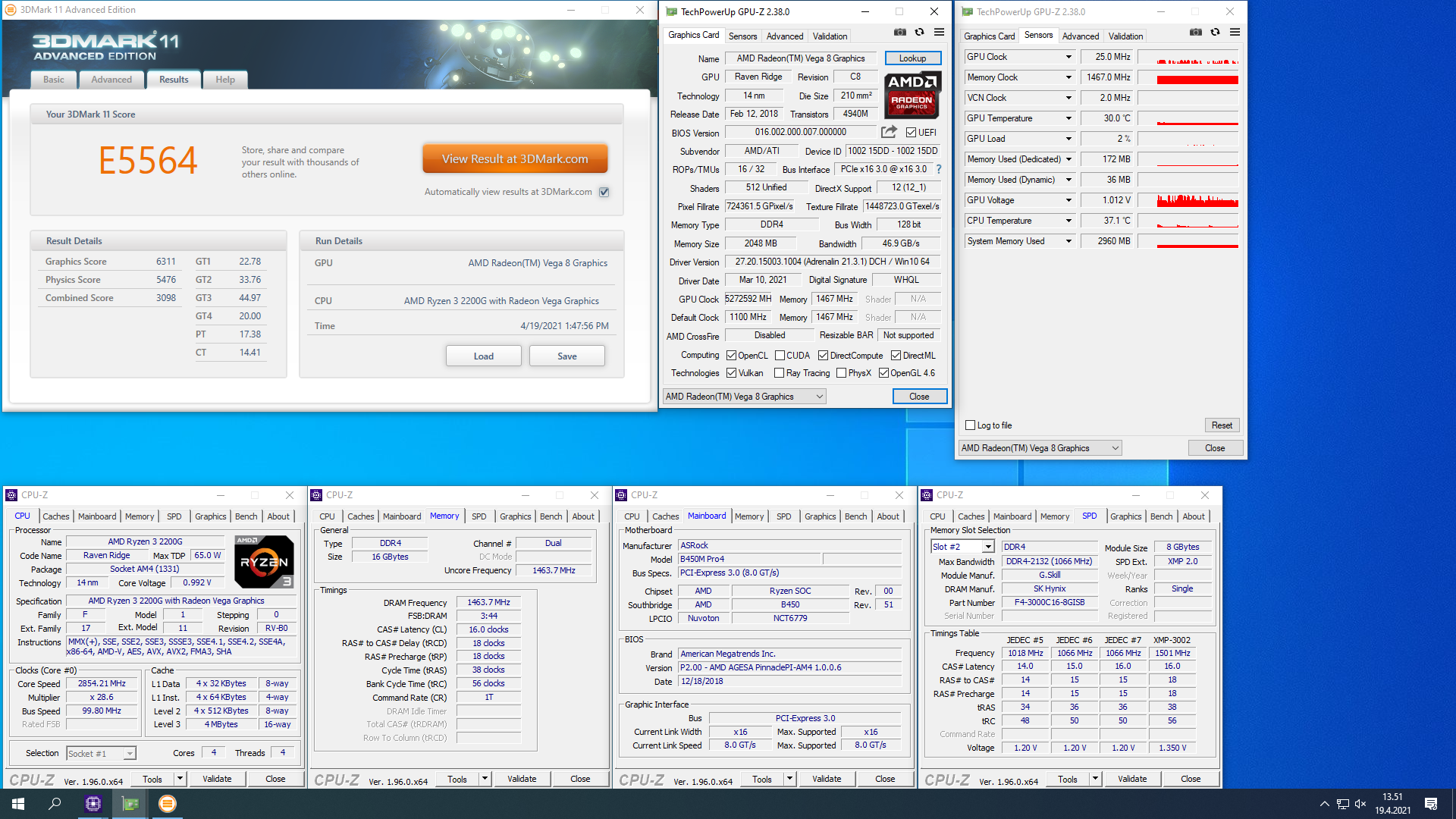
Task: Open GPU selector dropdown in GPU-Z Sensors window
Action: pos(1040,448)
